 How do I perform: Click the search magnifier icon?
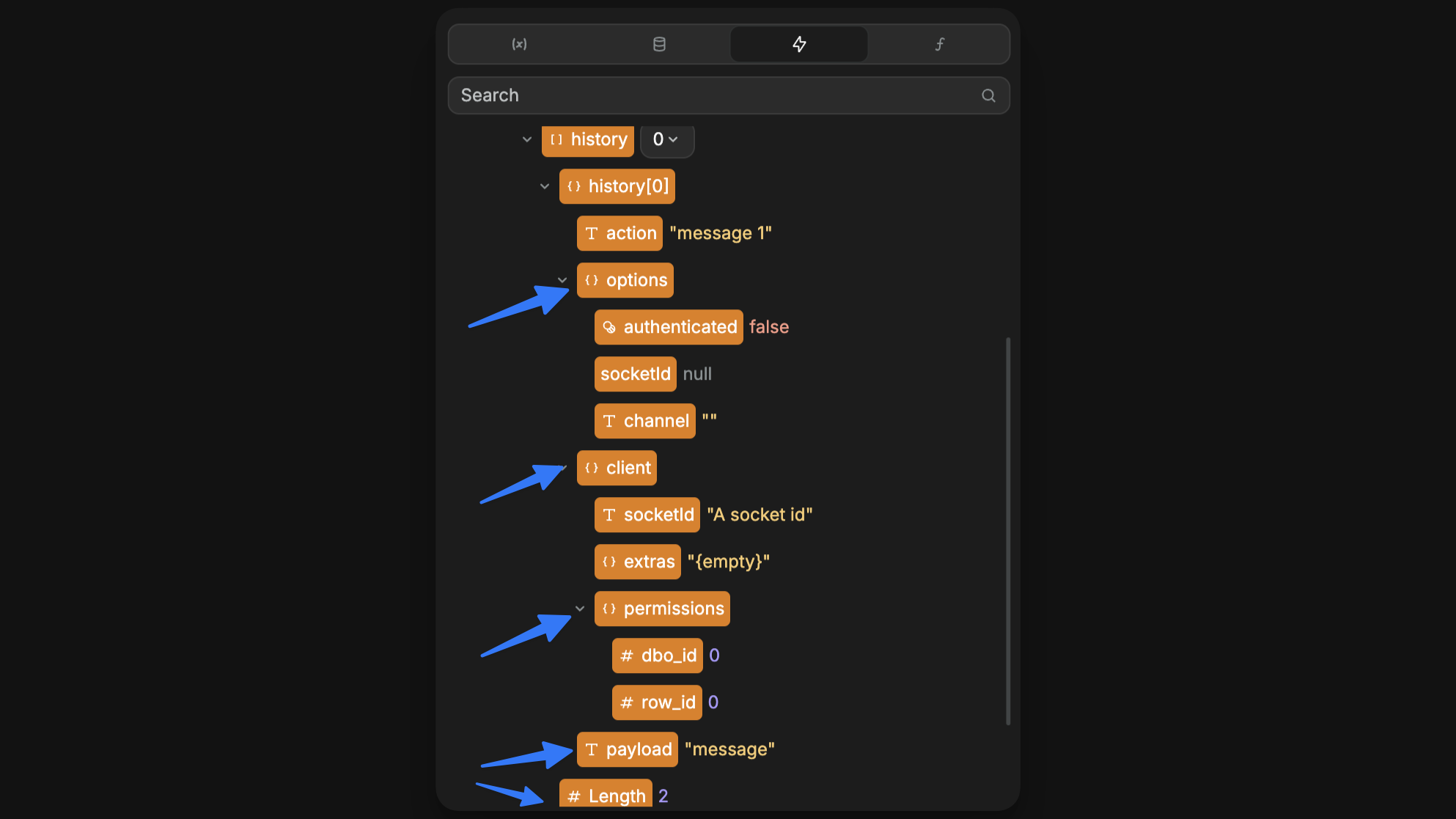pos(988,95)
